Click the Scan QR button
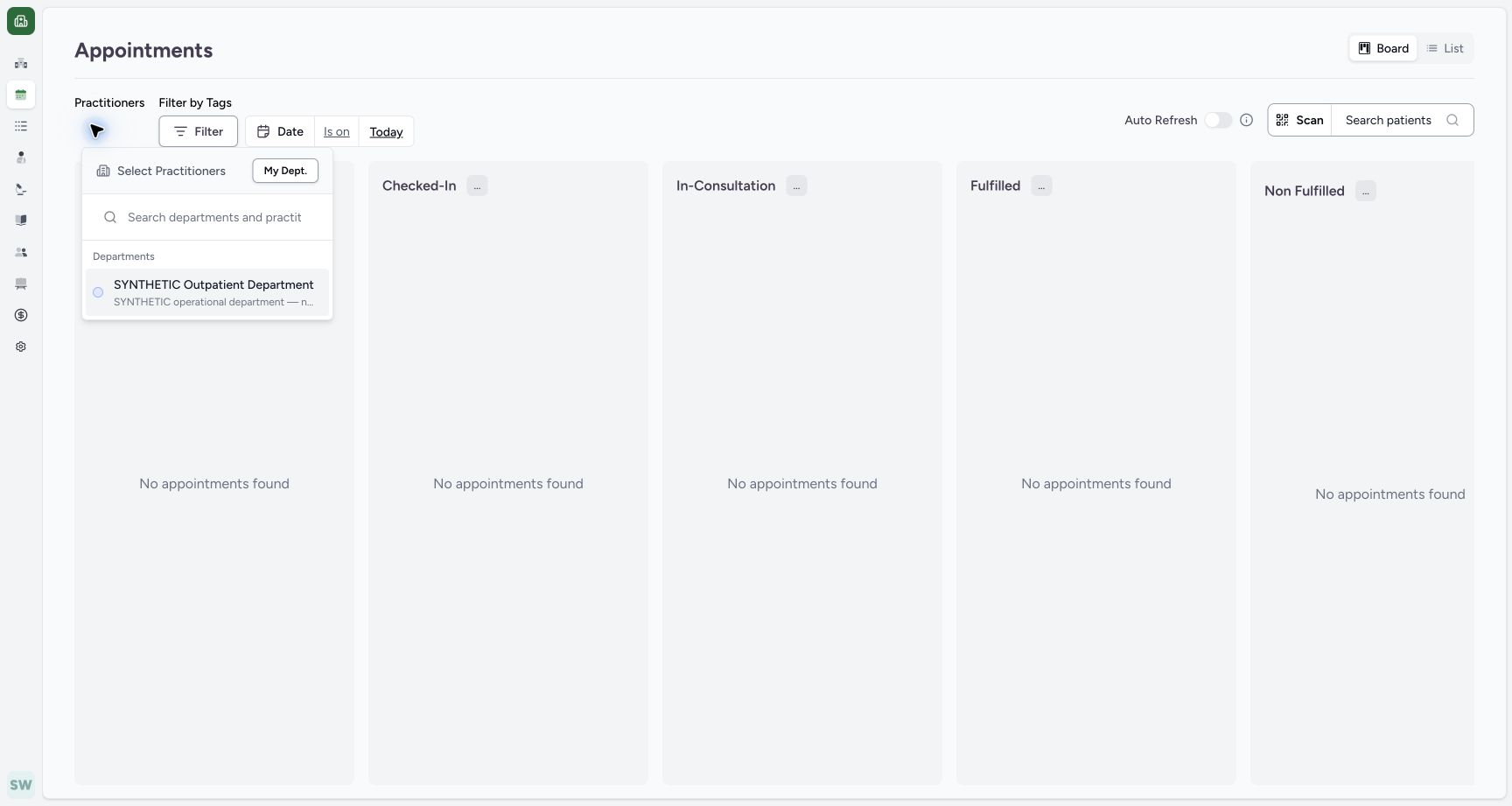1512x806 pixels. tap(1299, 120)
